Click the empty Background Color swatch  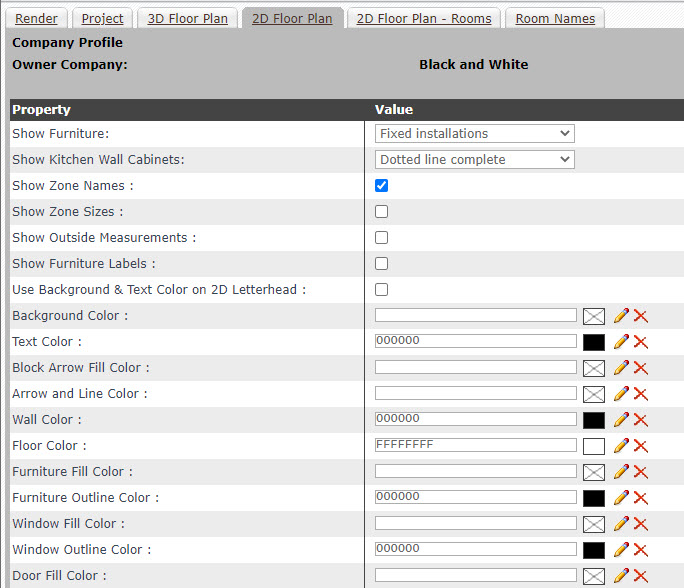[x=594, y=316]
